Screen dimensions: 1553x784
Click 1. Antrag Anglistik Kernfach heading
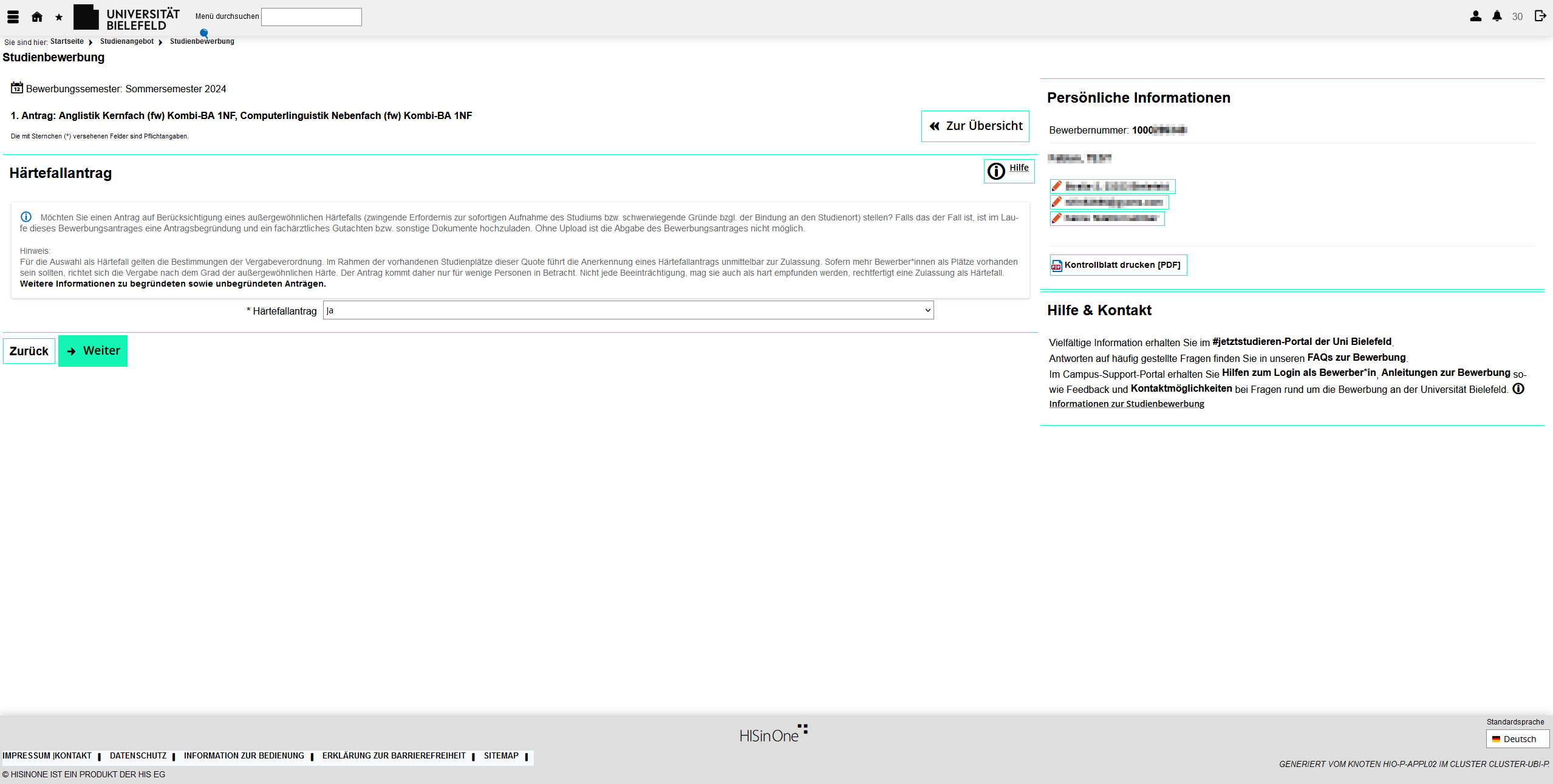pos(241,115)
